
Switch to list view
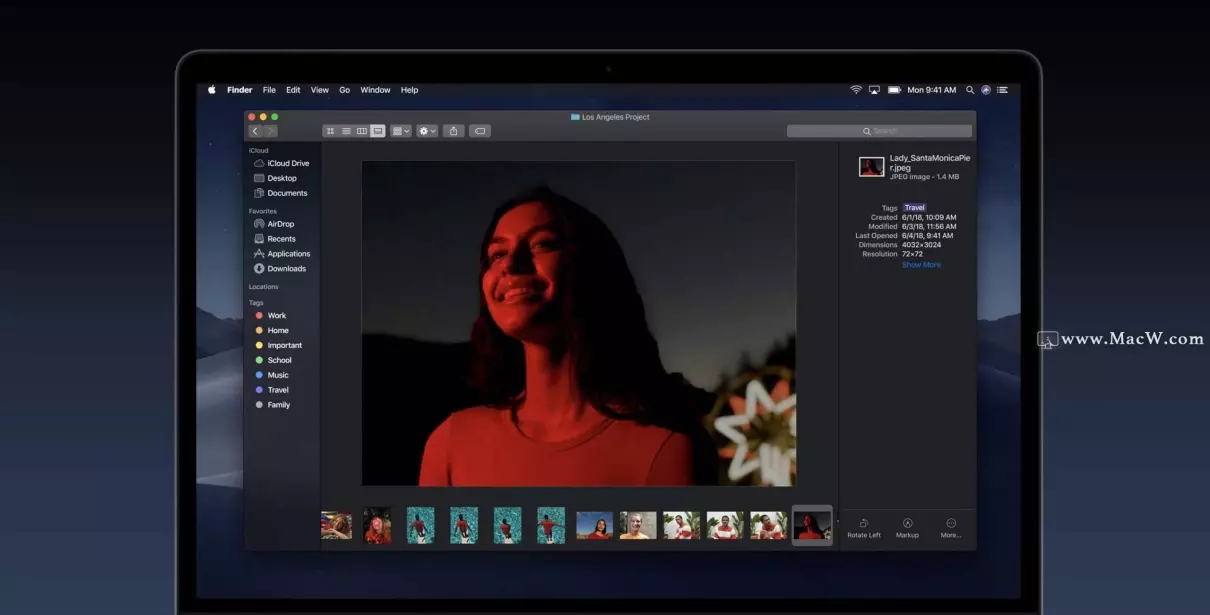click(346, 131)
